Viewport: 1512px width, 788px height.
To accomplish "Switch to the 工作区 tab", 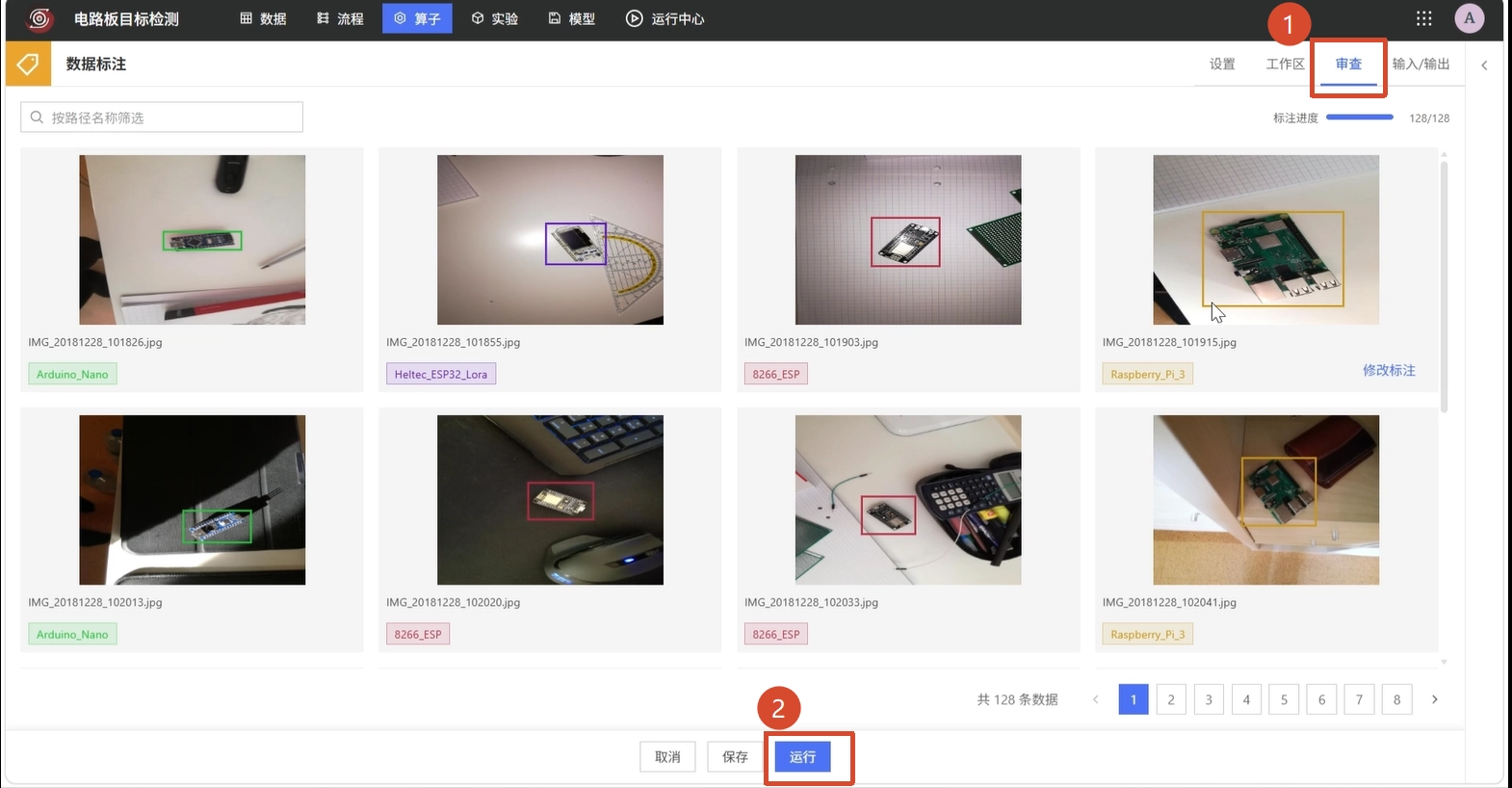I will click(x=1285, y=64).
